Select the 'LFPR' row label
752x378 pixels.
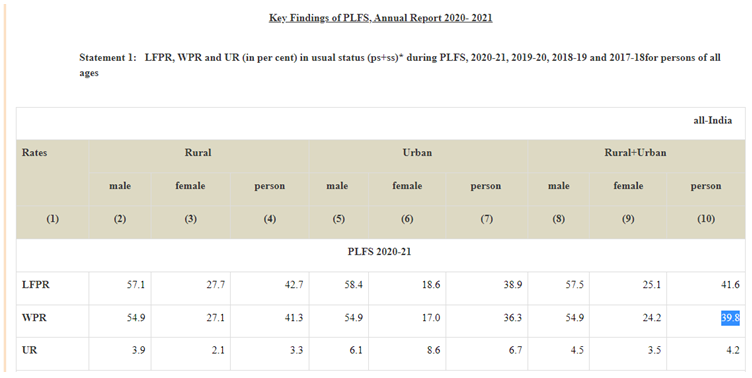(x=35, y=285)
